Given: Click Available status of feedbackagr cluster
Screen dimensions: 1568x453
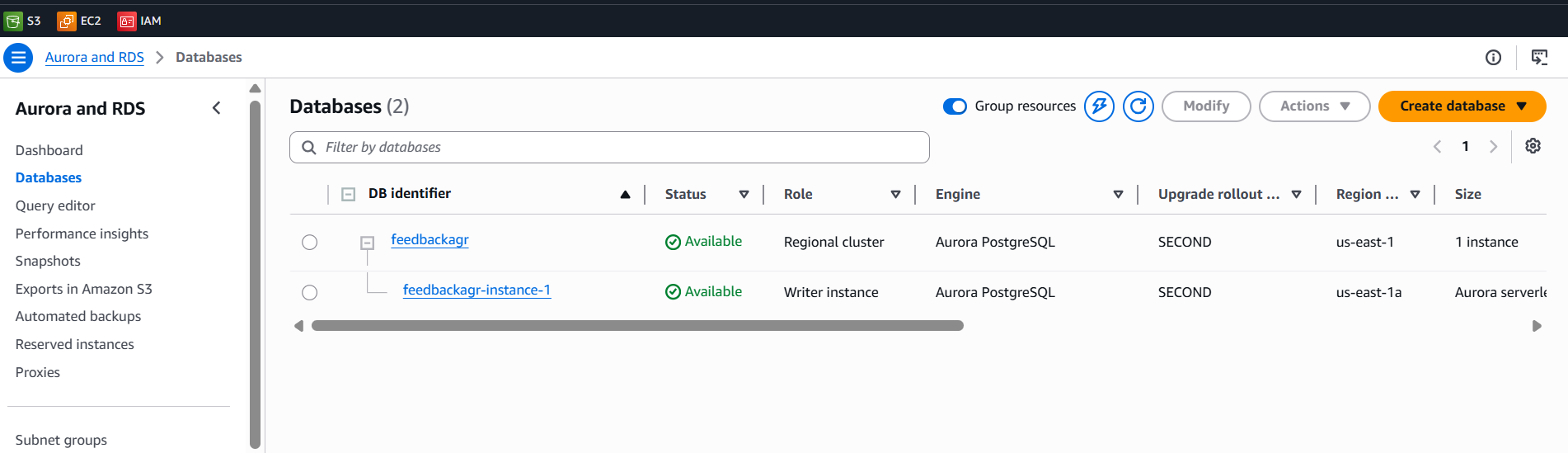Looking at the screenshot, I should click(x=703, y=242).
